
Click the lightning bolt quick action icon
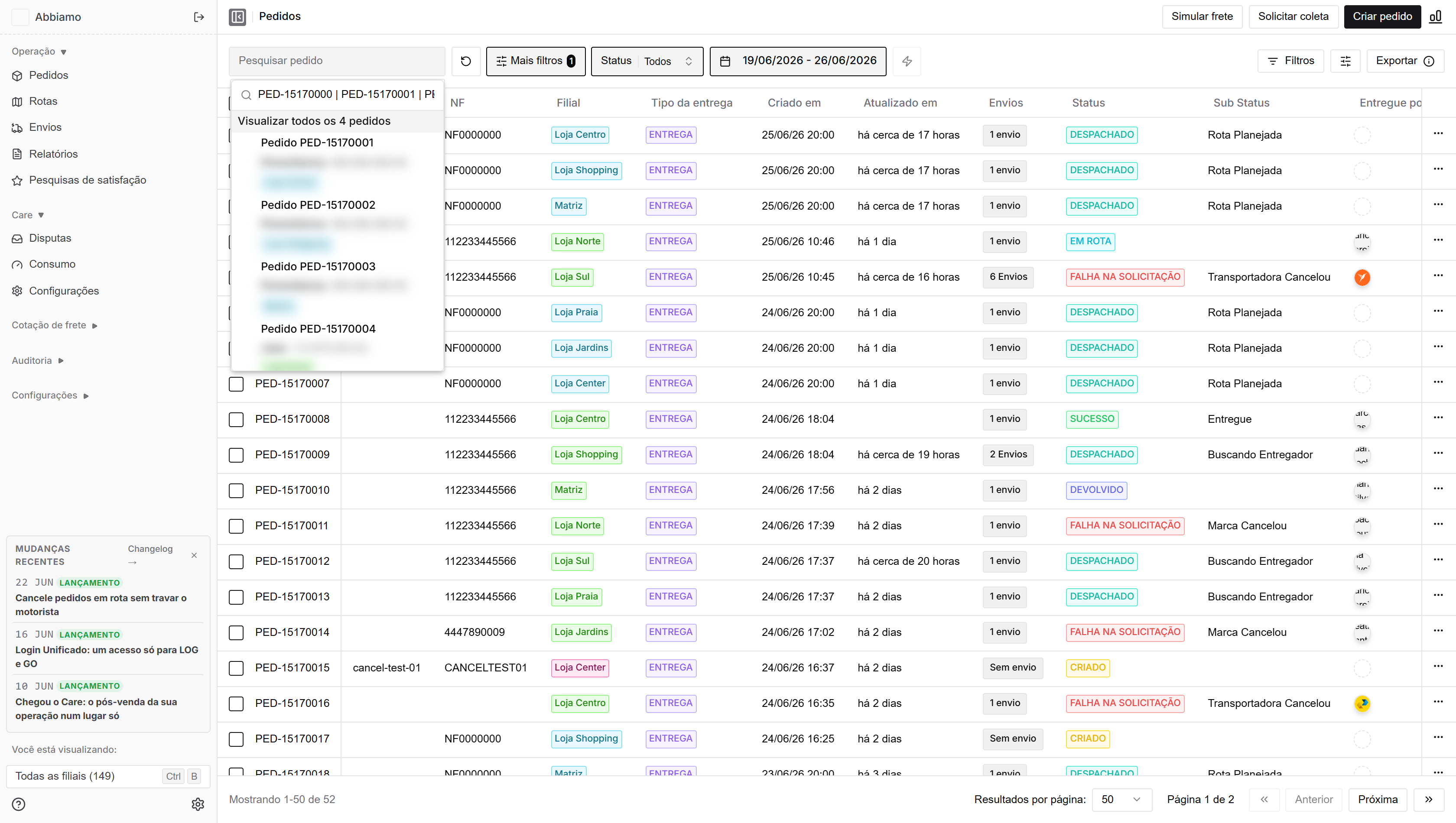(907, 61)
